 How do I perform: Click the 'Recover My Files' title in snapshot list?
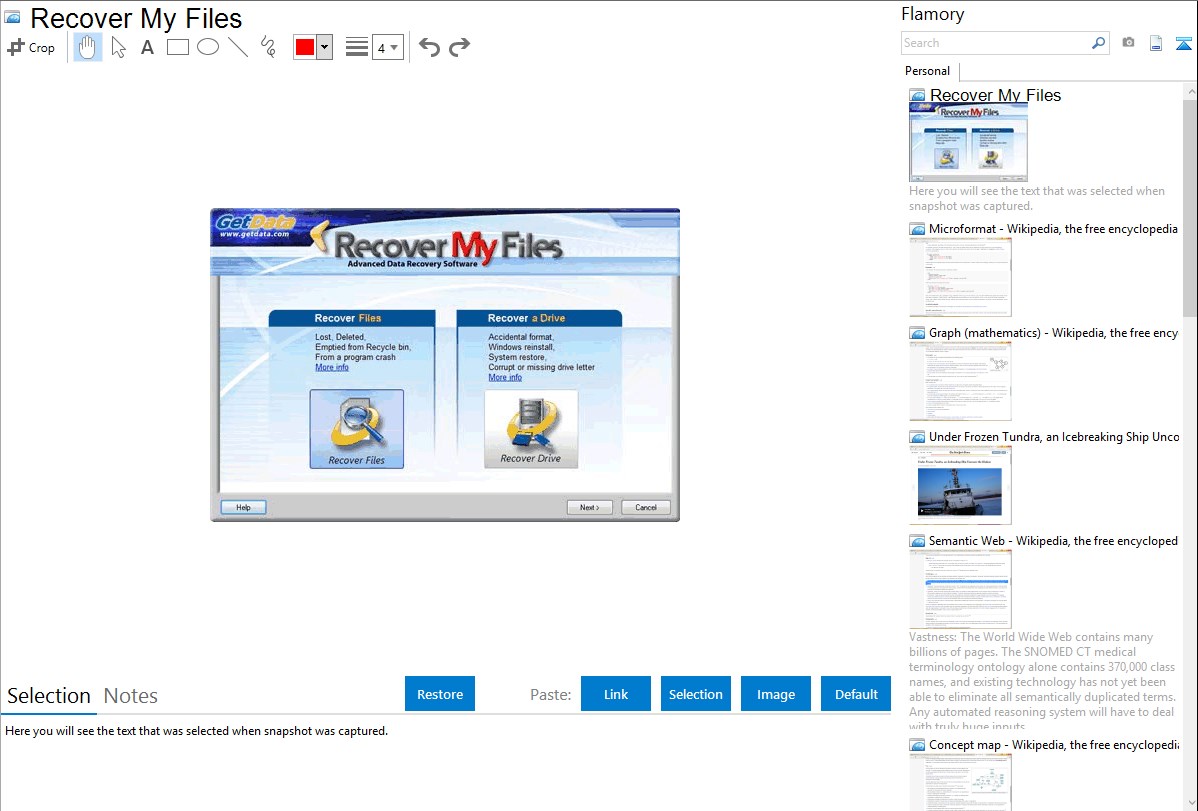click(996, 96)
